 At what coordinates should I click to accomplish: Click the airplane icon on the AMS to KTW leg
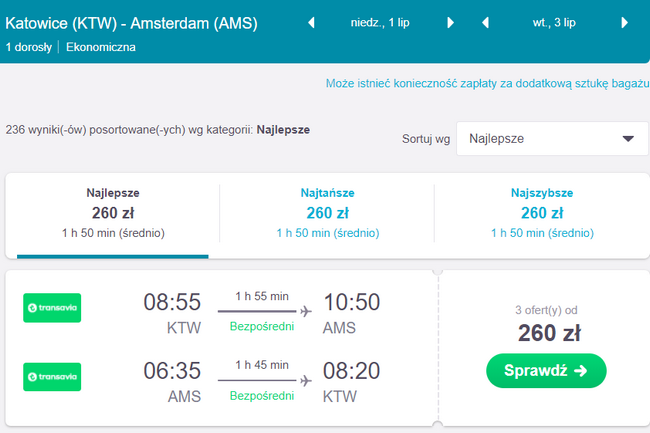click(306, 380)
